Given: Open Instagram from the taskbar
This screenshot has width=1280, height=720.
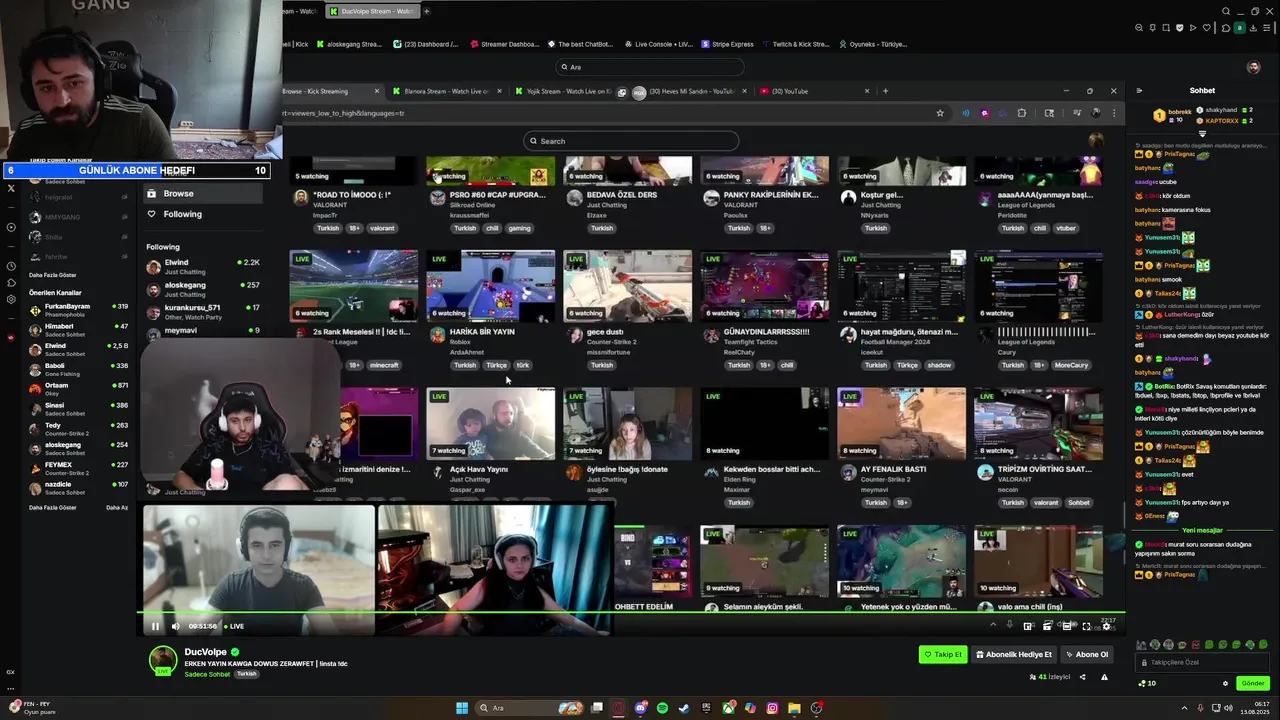Looking at the screenshot, I should click(x=773, y=708).
